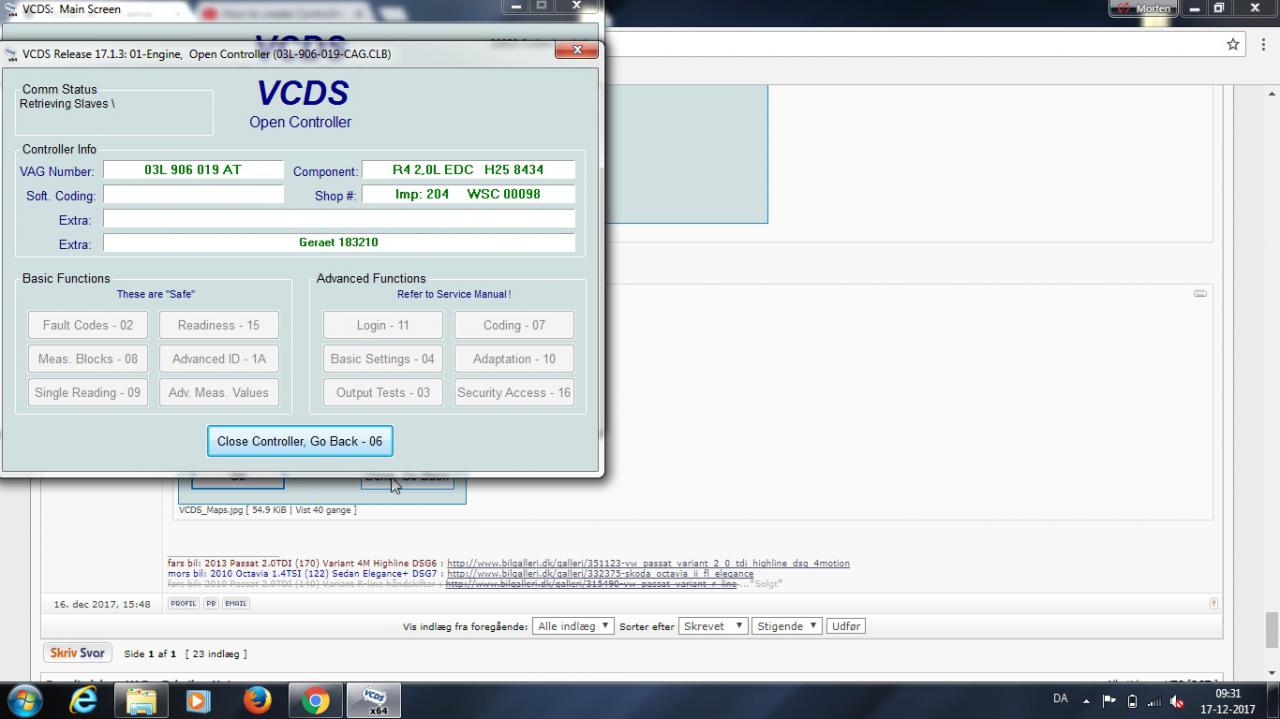
Task: Click the Windows Start orb
Action: tap(24, 699)
